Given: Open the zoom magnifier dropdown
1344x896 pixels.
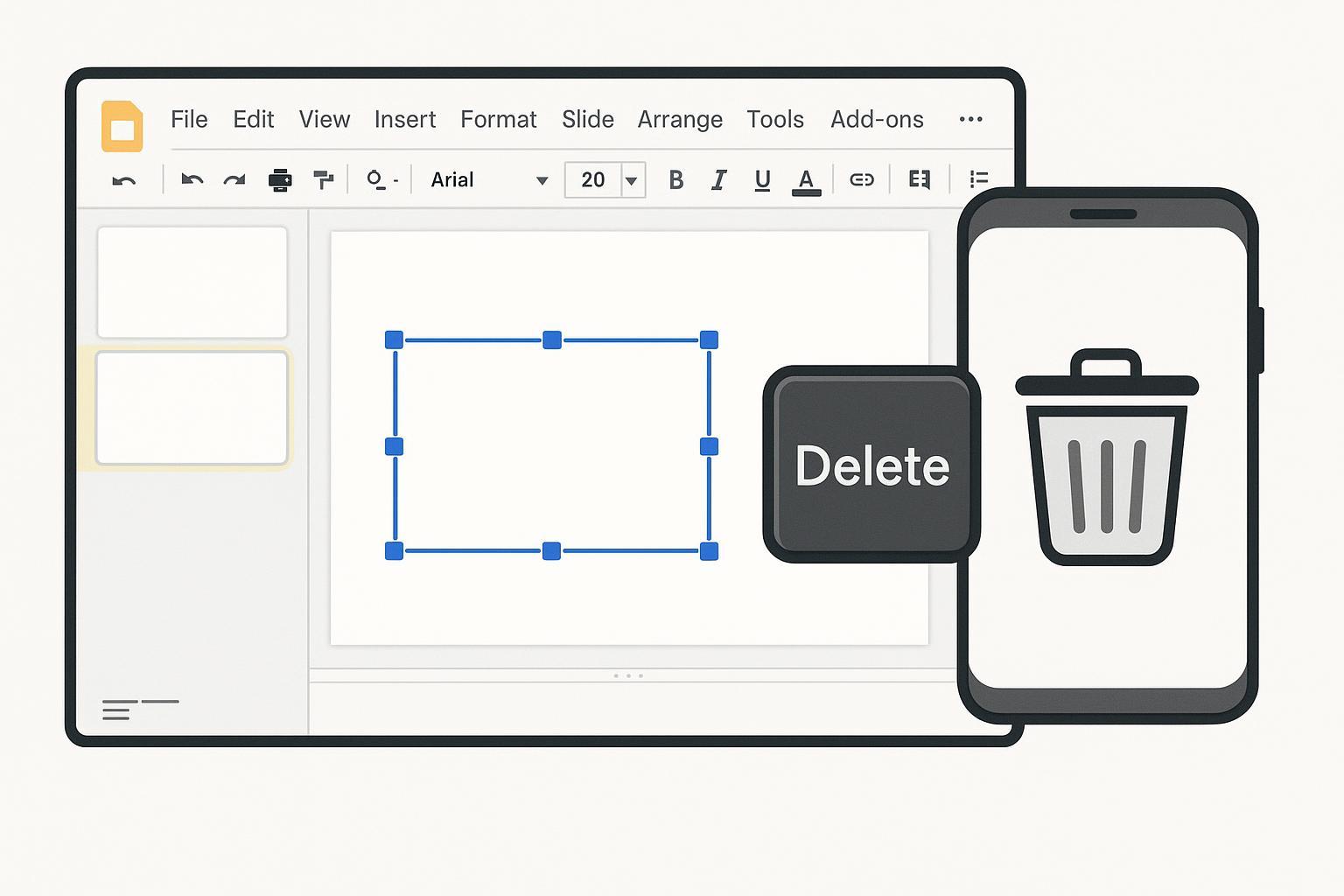Looking at the screenshot, I should coord(381,180).
